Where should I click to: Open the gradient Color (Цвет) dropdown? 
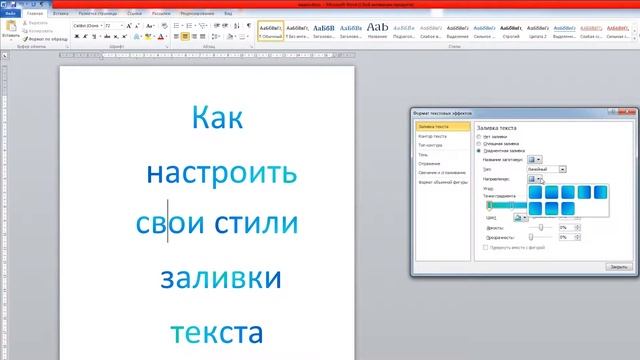520,218
